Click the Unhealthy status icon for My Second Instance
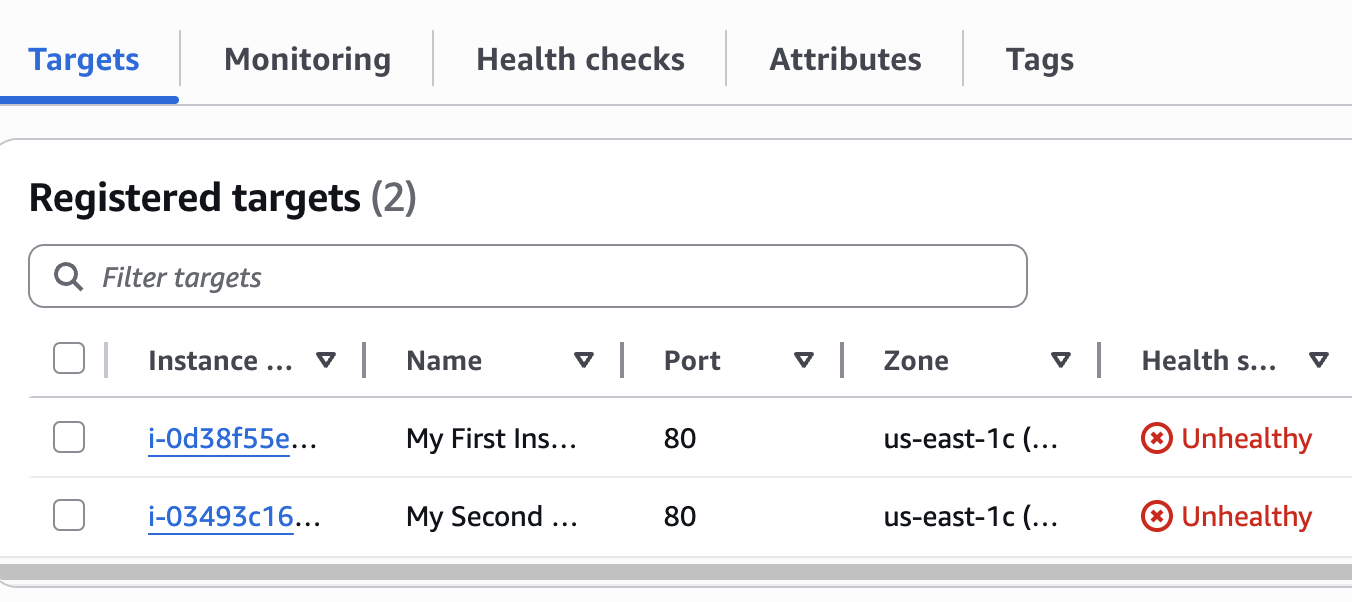This screenshot has width=1352, height=602. 1157,516
